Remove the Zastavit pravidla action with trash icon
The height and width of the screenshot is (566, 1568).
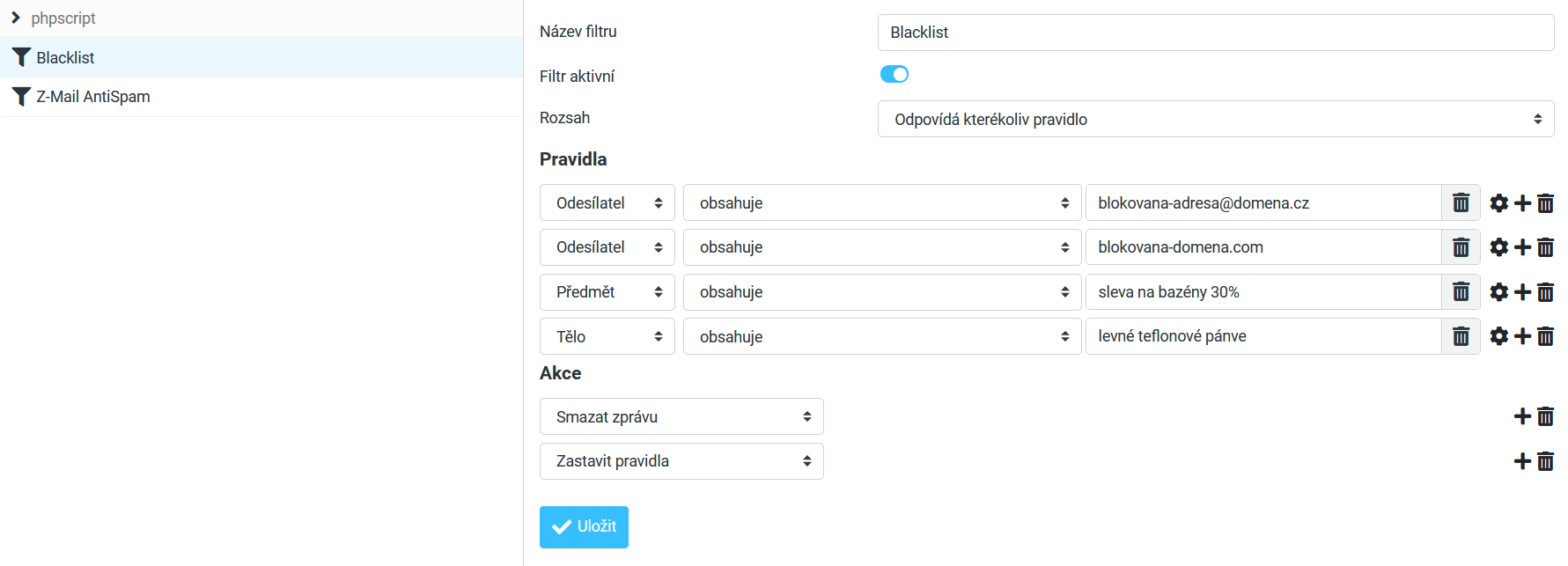pos(1545,461)
